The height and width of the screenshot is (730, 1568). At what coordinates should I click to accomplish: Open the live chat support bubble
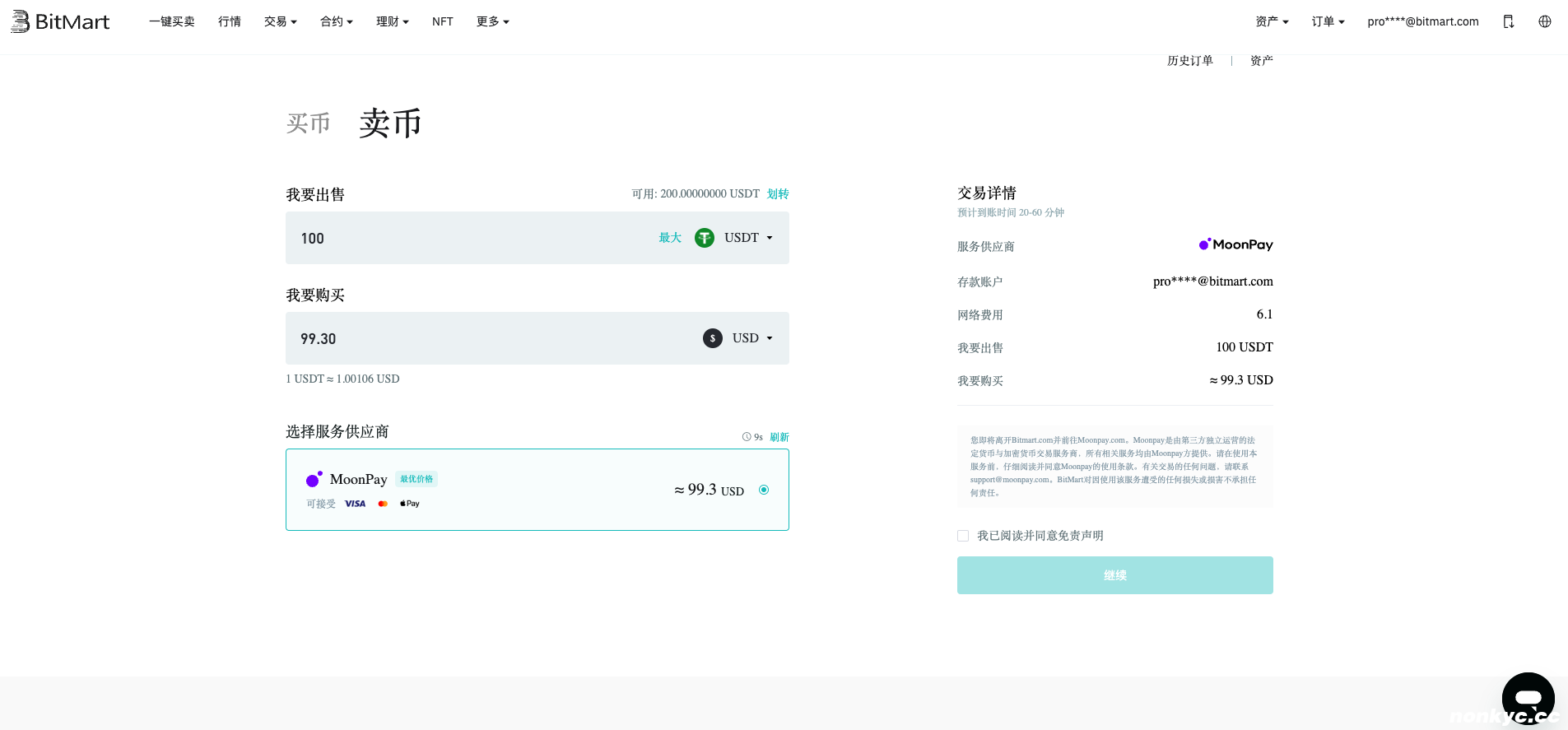(1528, 698)
